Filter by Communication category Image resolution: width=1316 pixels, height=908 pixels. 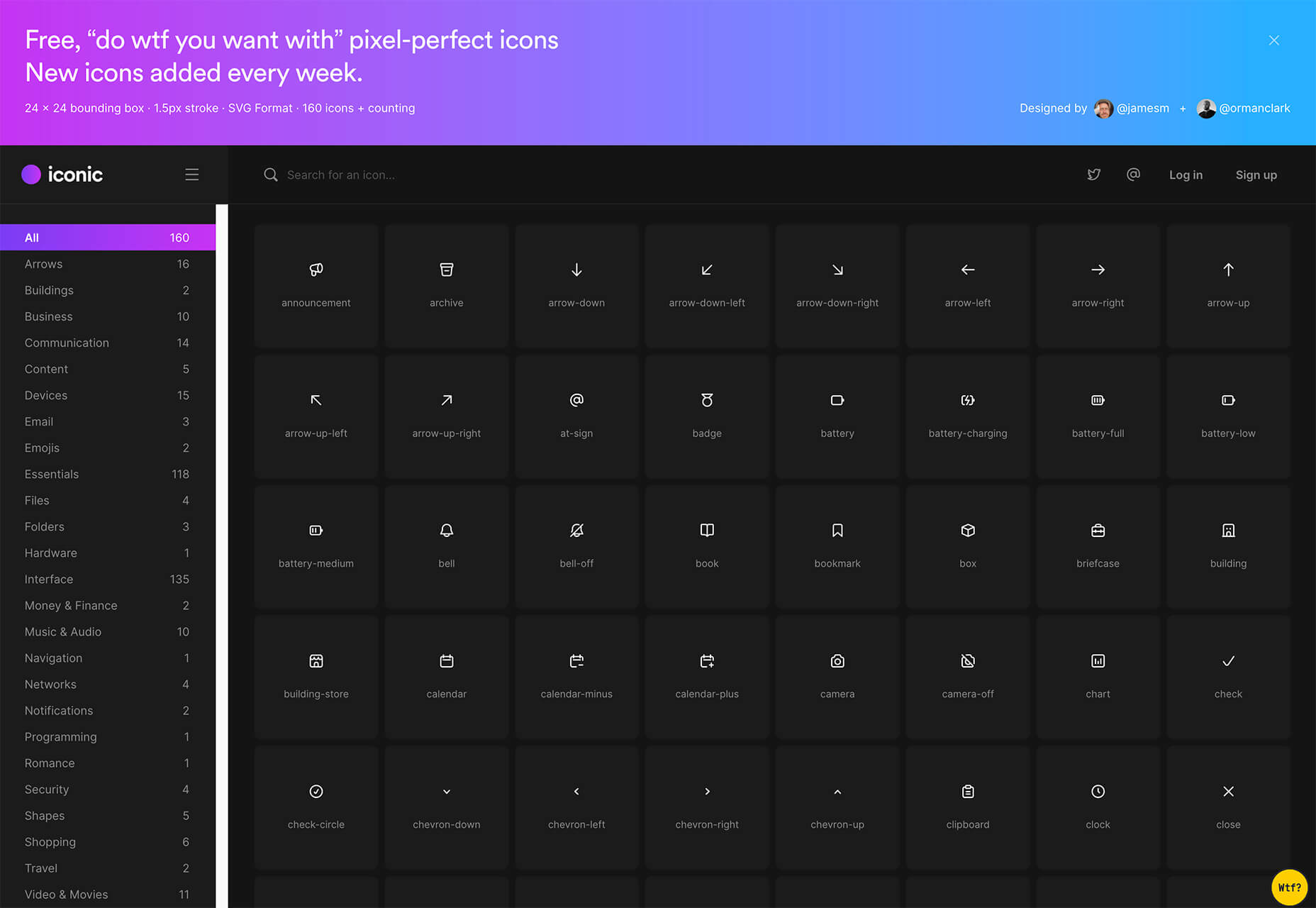point(108,343)
